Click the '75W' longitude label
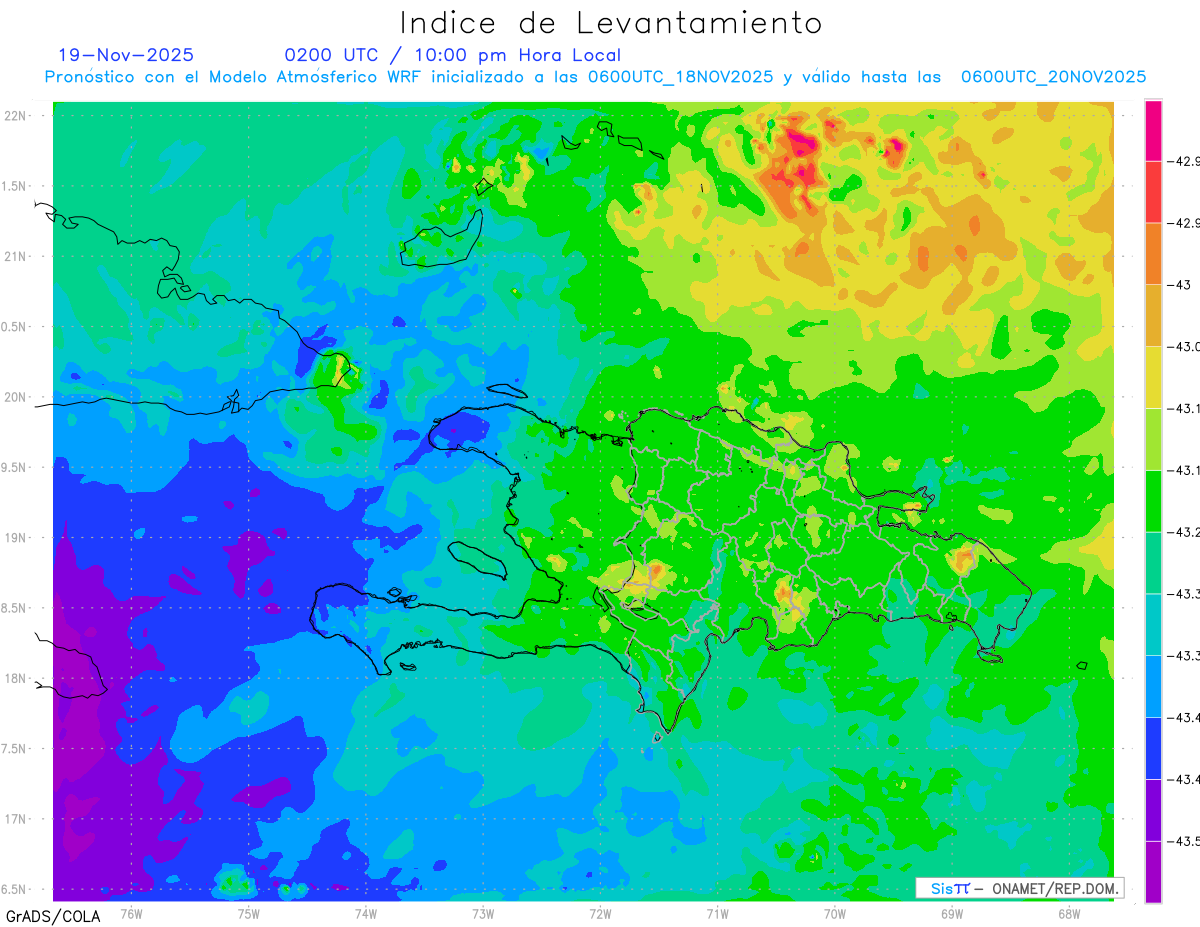The height and width of the screenshot is (927, 1200). tap(248, 913)
